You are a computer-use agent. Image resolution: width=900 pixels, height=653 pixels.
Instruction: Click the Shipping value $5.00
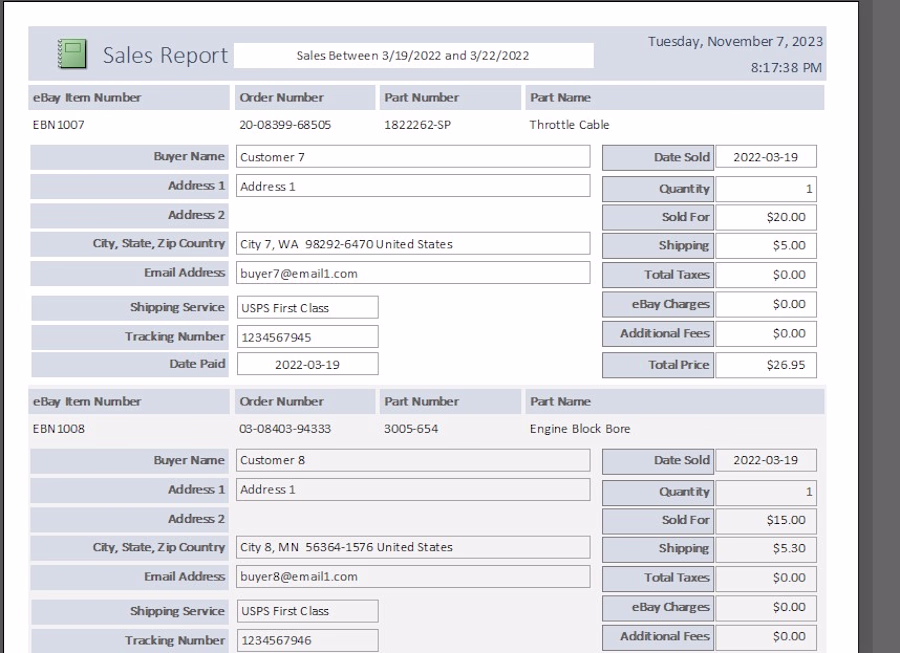coord(766,245)
